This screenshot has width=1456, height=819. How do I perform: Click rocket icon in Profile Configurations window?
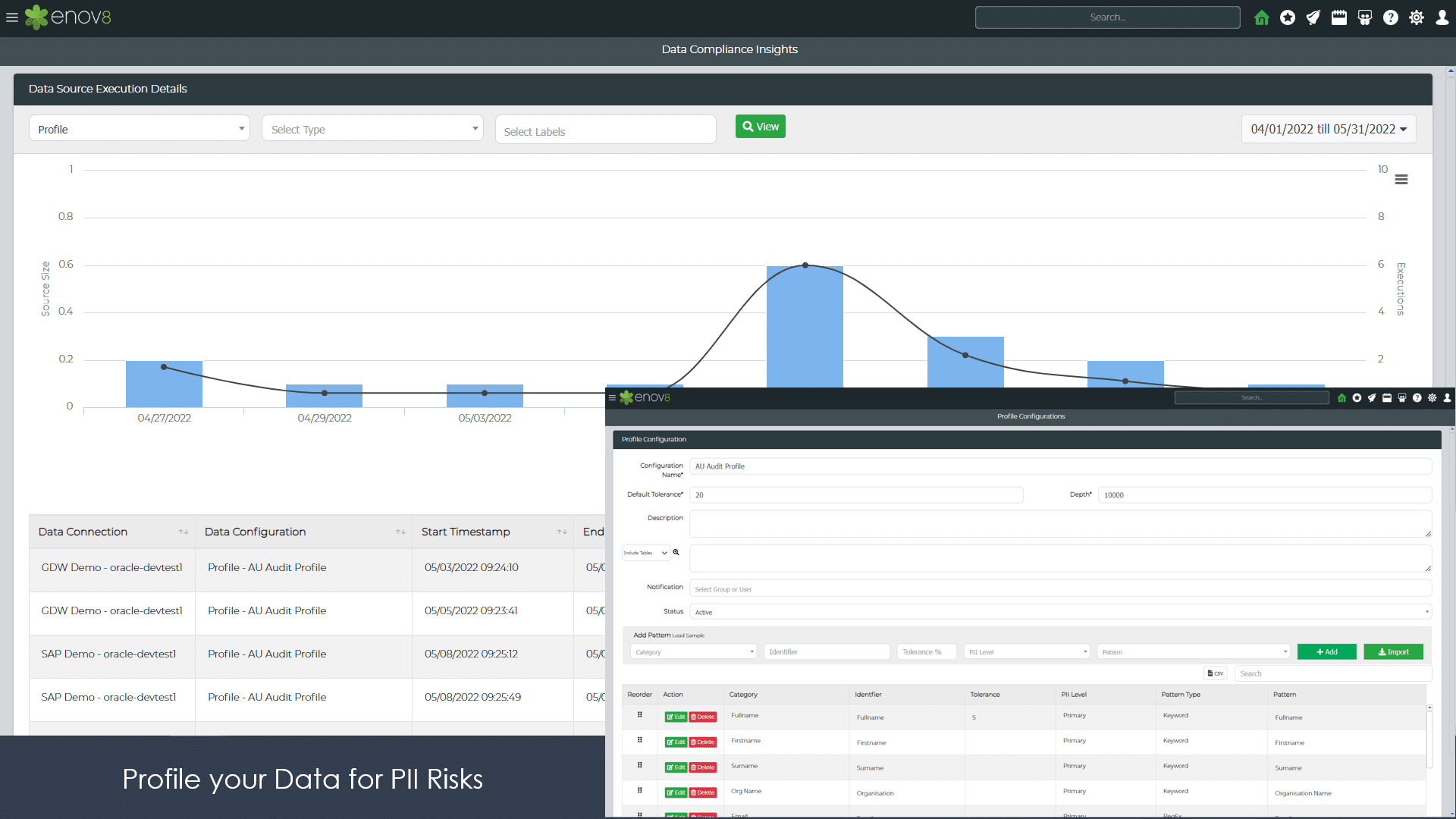coord(1372,397)
